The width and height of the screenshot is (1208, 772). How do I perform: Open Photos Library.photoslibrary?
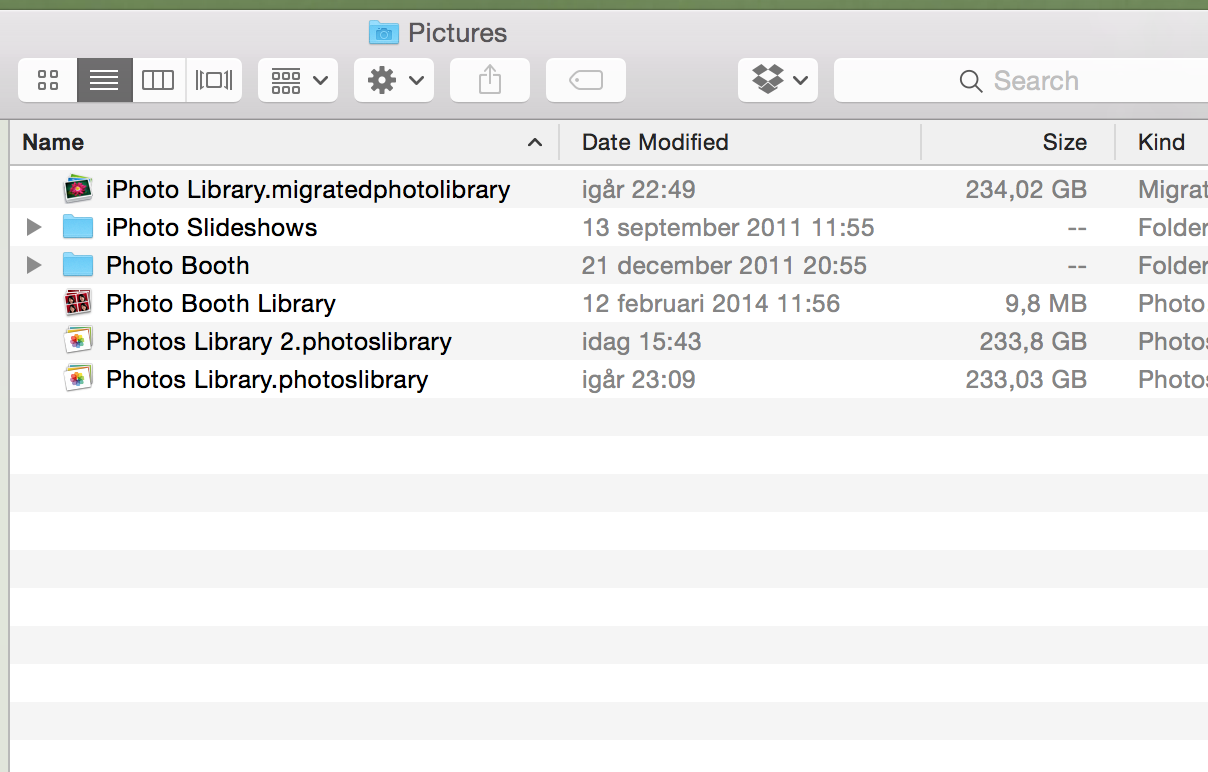[x=266, y=379]
